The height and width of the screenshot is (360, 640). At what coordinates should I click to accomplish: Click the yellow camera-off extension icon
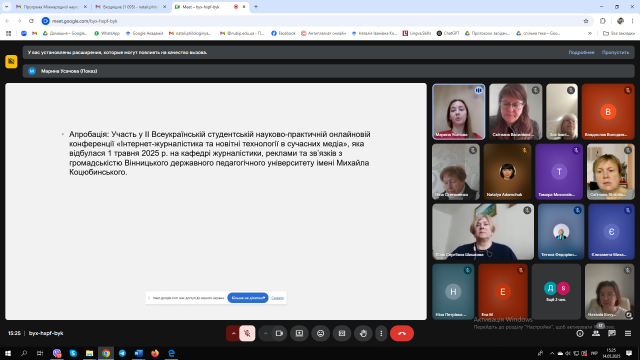[x=11, y=61]
